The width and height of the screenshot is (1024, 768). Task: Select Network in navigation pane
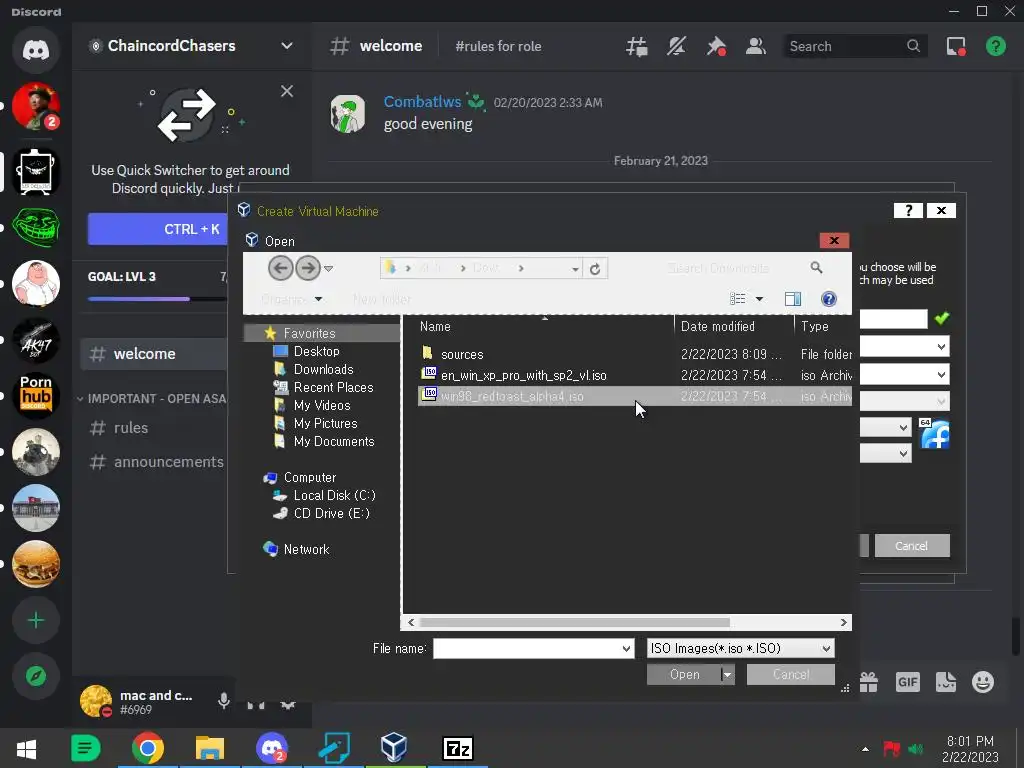306,549
